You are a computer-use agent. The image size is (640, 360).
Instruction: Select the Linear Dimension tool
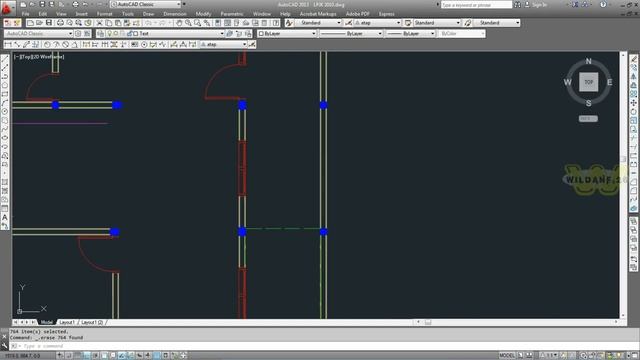pyautogui.click(x=8, y=44)
